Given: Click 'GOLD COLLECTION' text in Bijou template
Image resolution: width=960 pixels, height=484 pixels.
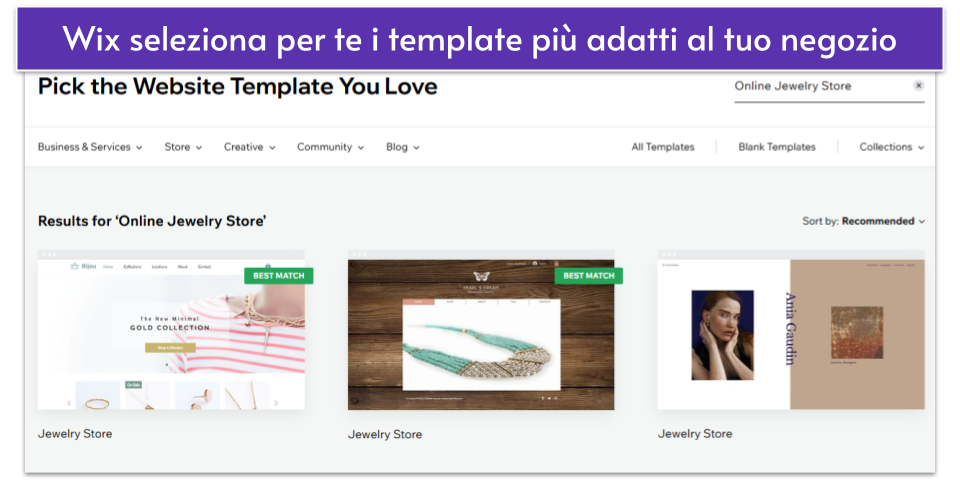Looking at the screenshot, I should [170, 328].
